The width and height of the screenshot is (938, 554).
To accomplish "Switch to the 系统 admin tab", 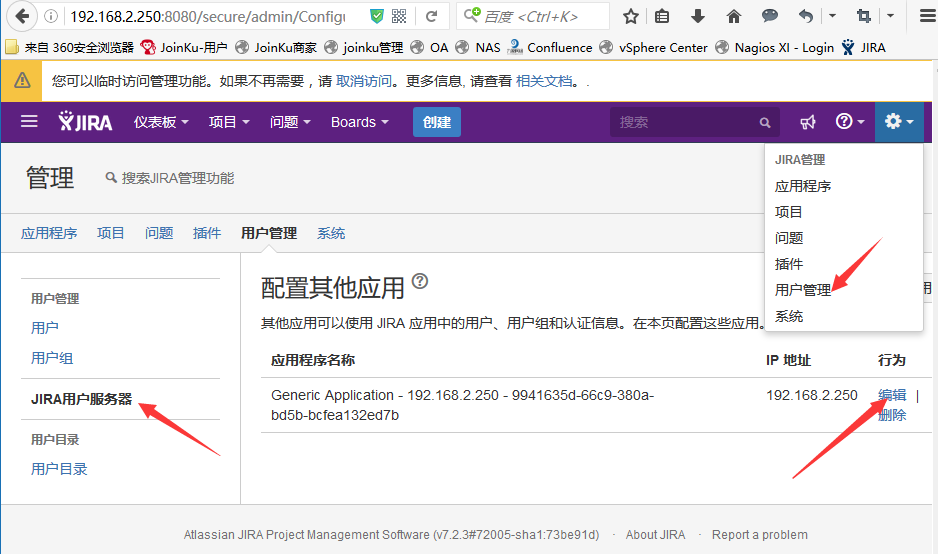I will coord(331,233).
